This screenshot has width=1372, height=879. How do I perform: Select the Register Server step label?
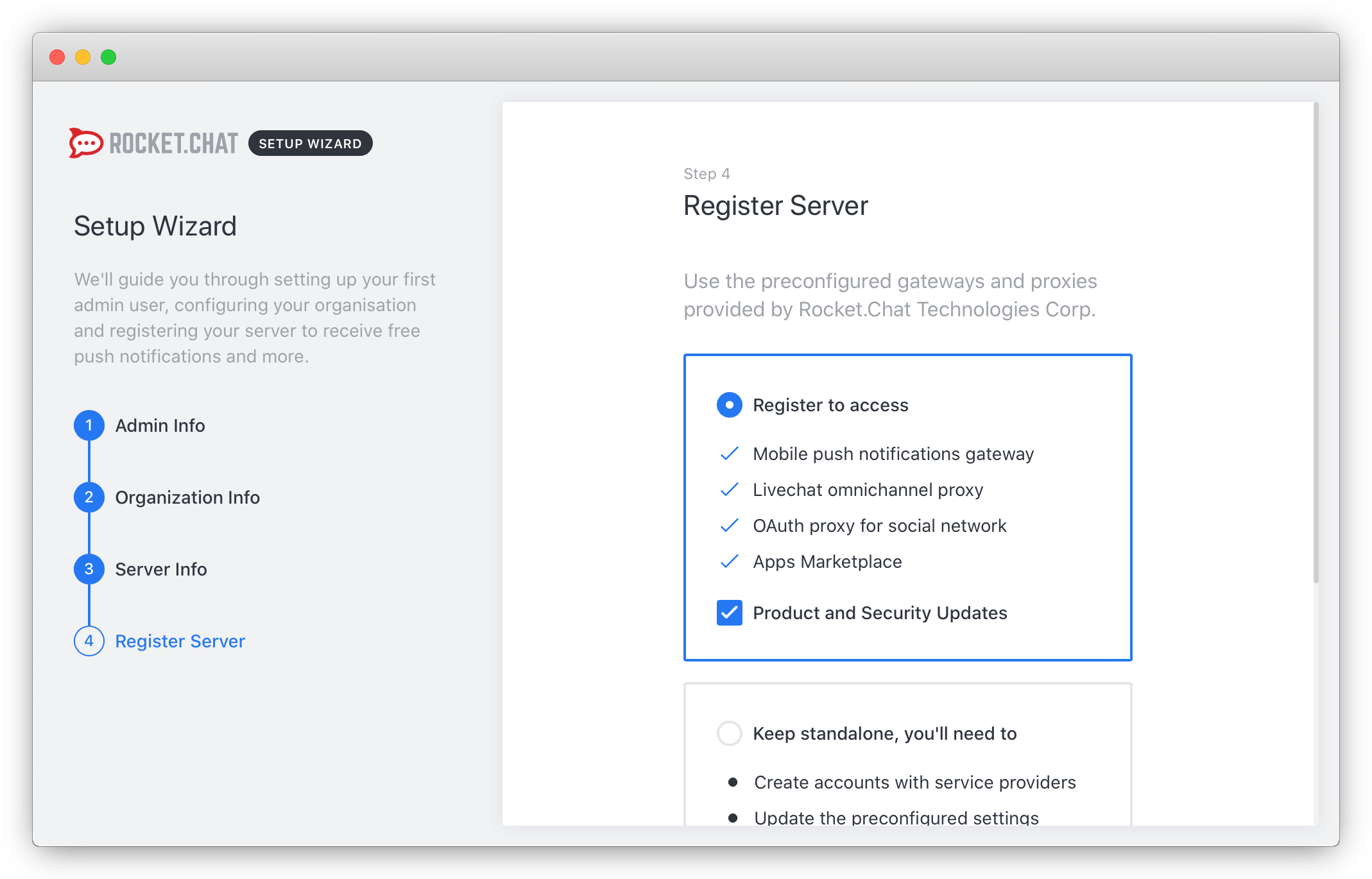coord(180,641)
